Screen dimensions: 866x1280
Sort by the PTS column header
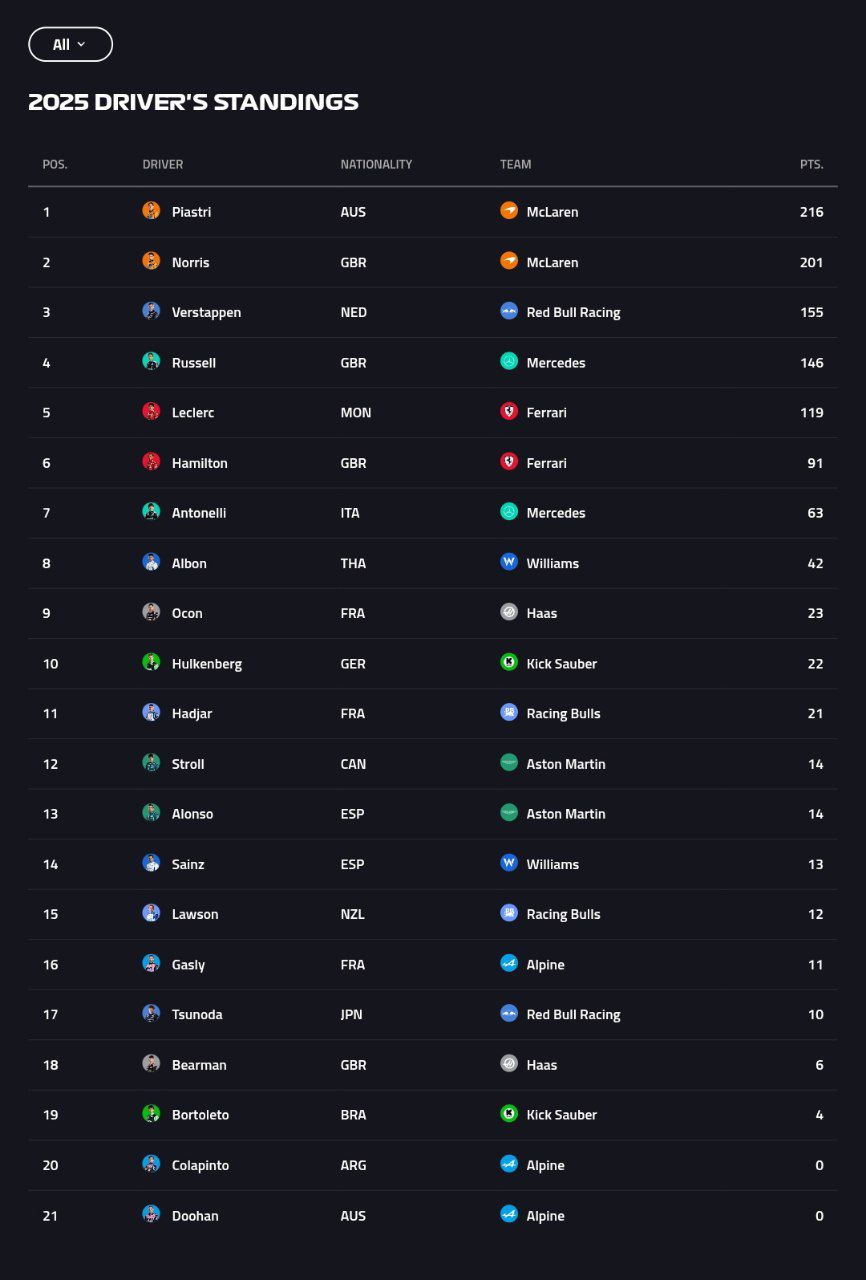[x=810, y=164]
